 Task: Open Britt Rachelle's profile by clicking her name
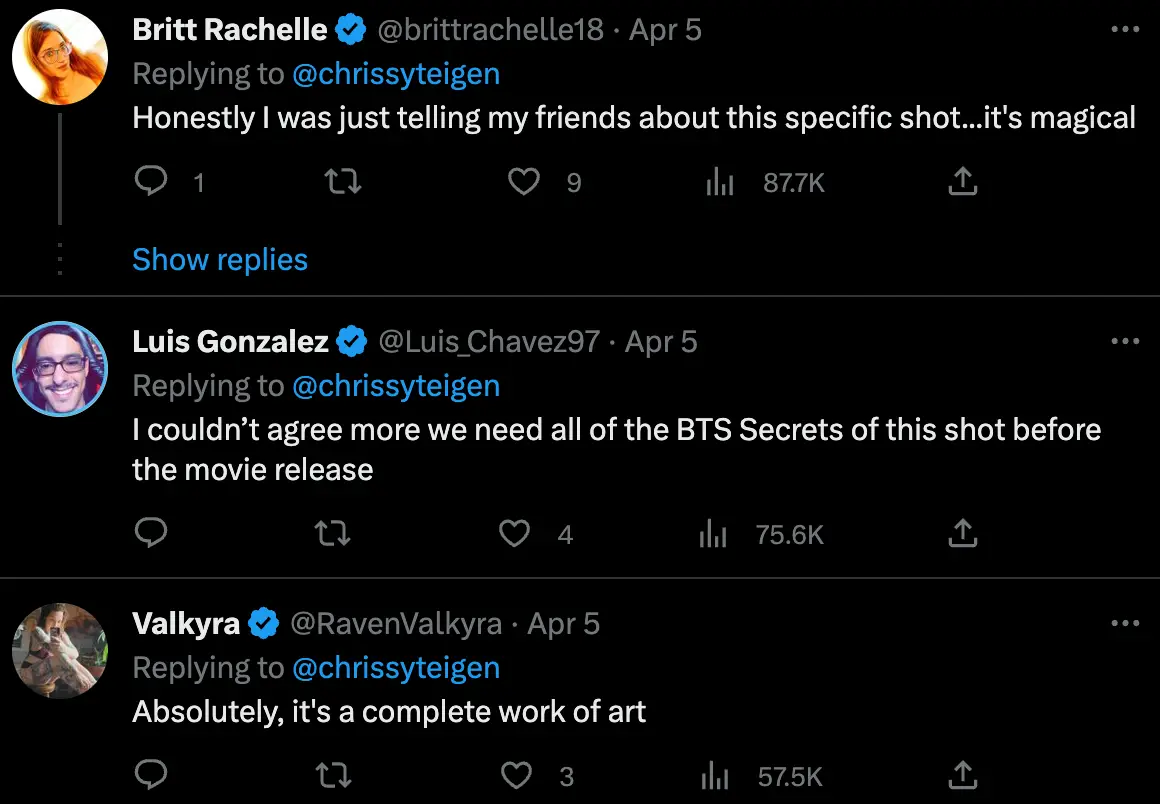pyautogui.click(x=232, y=29)
